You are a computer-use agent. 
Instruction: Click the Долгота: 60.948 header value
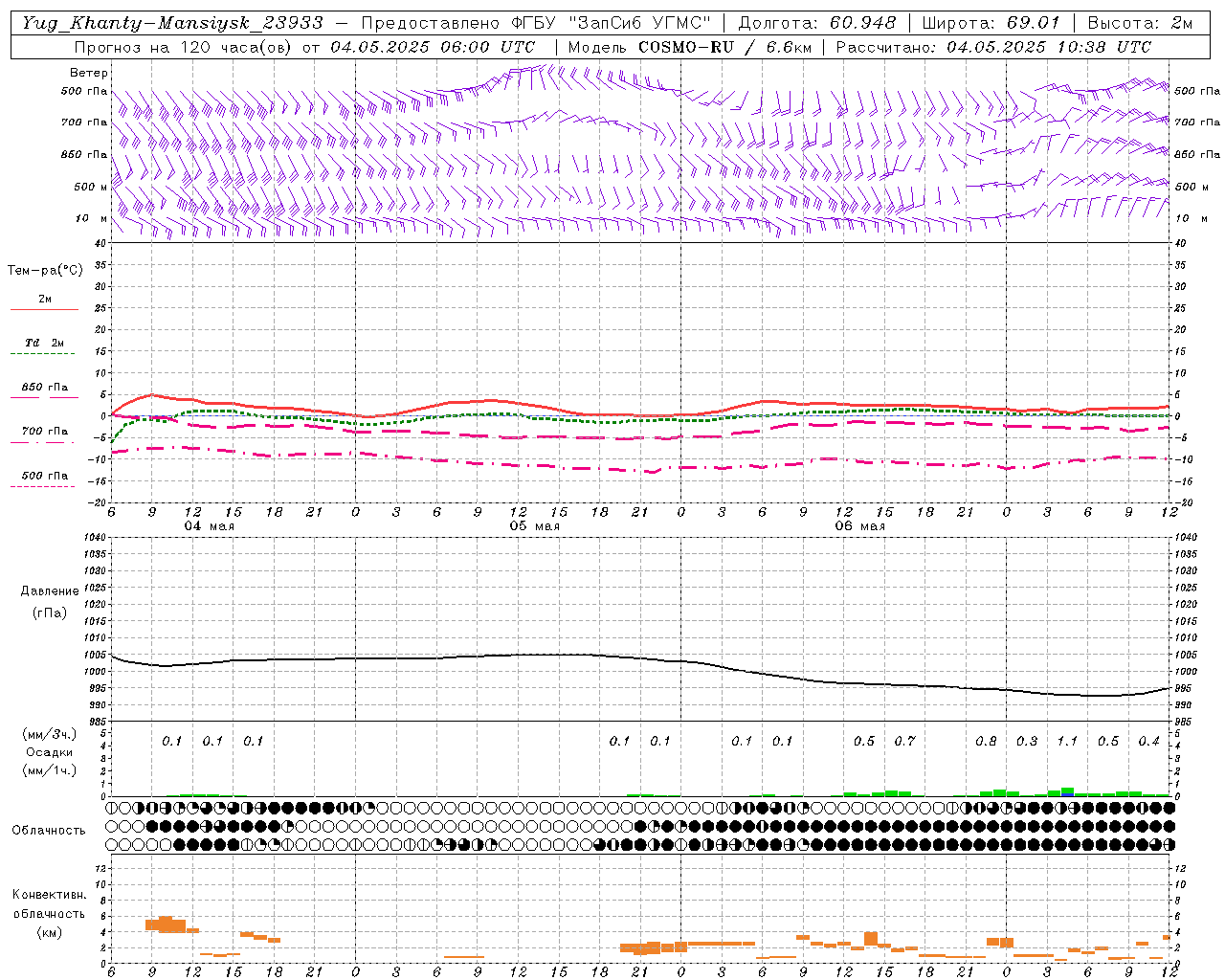[817, 22]
